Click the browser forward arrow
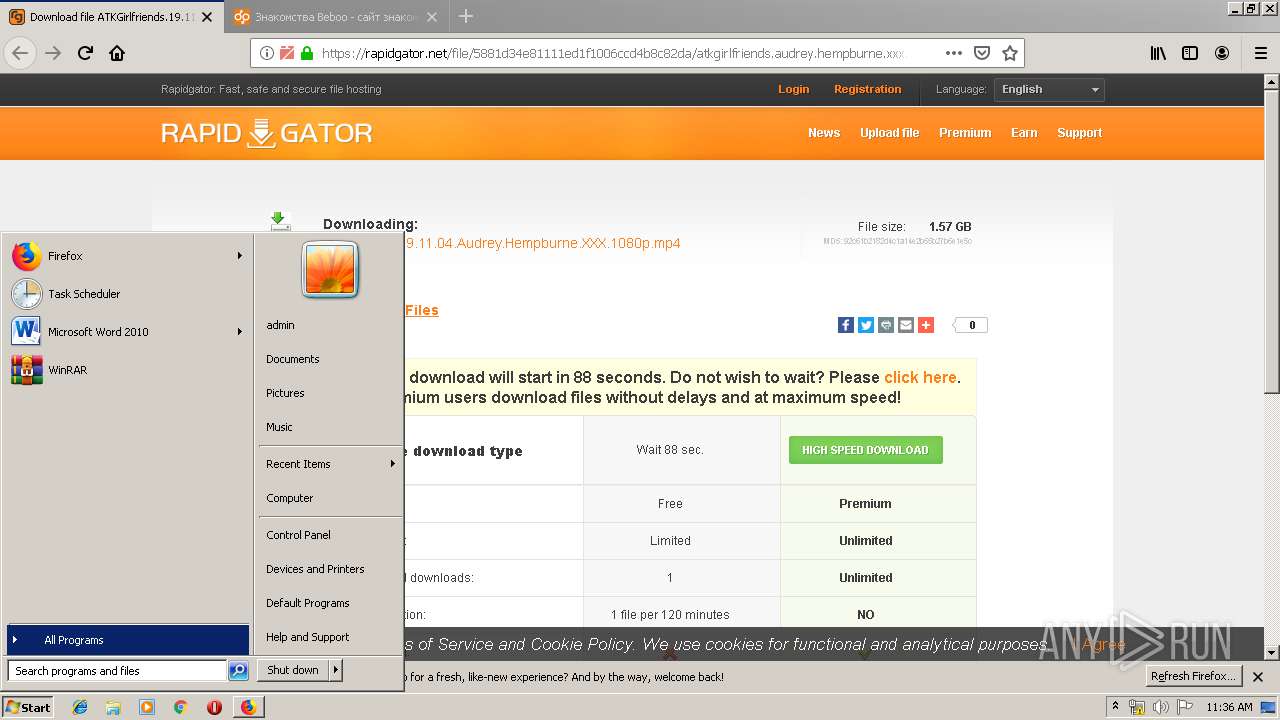The width and height of the screenshot is (1280, 720). coord(53,53)
